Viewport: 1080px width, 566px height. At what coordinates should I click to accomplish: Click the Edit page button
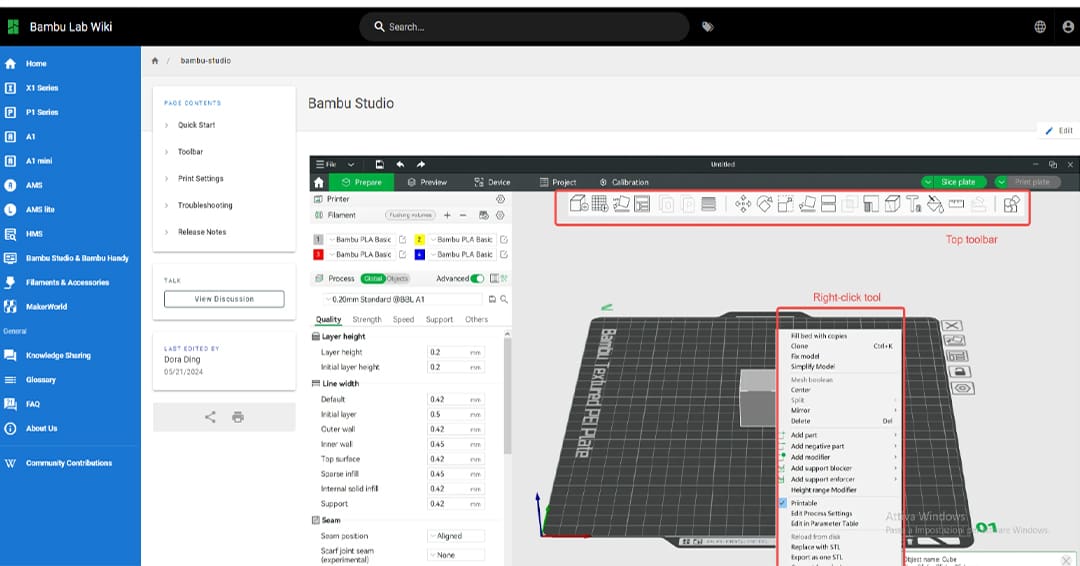click(x=1059, y=130)
